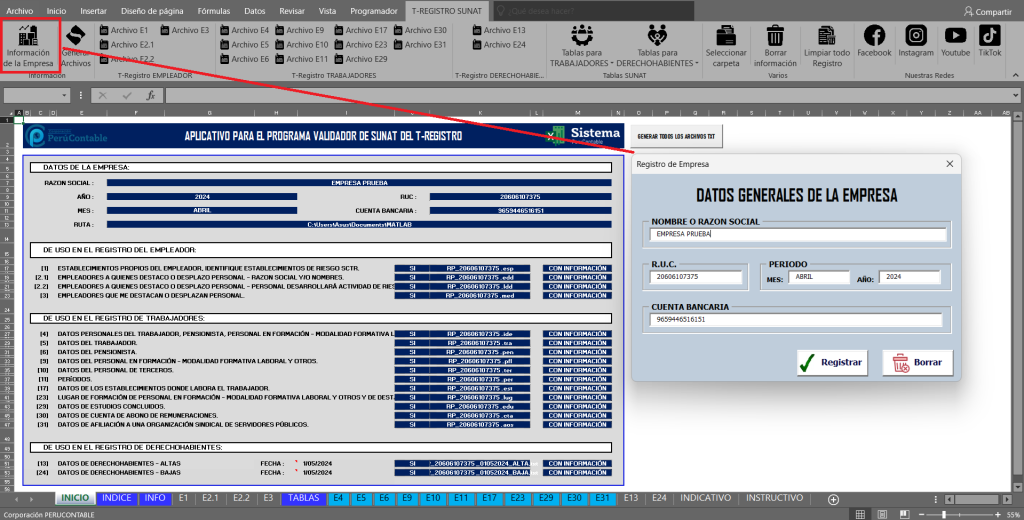
Task: Click the Compartir share button
Action: point(987,11)
